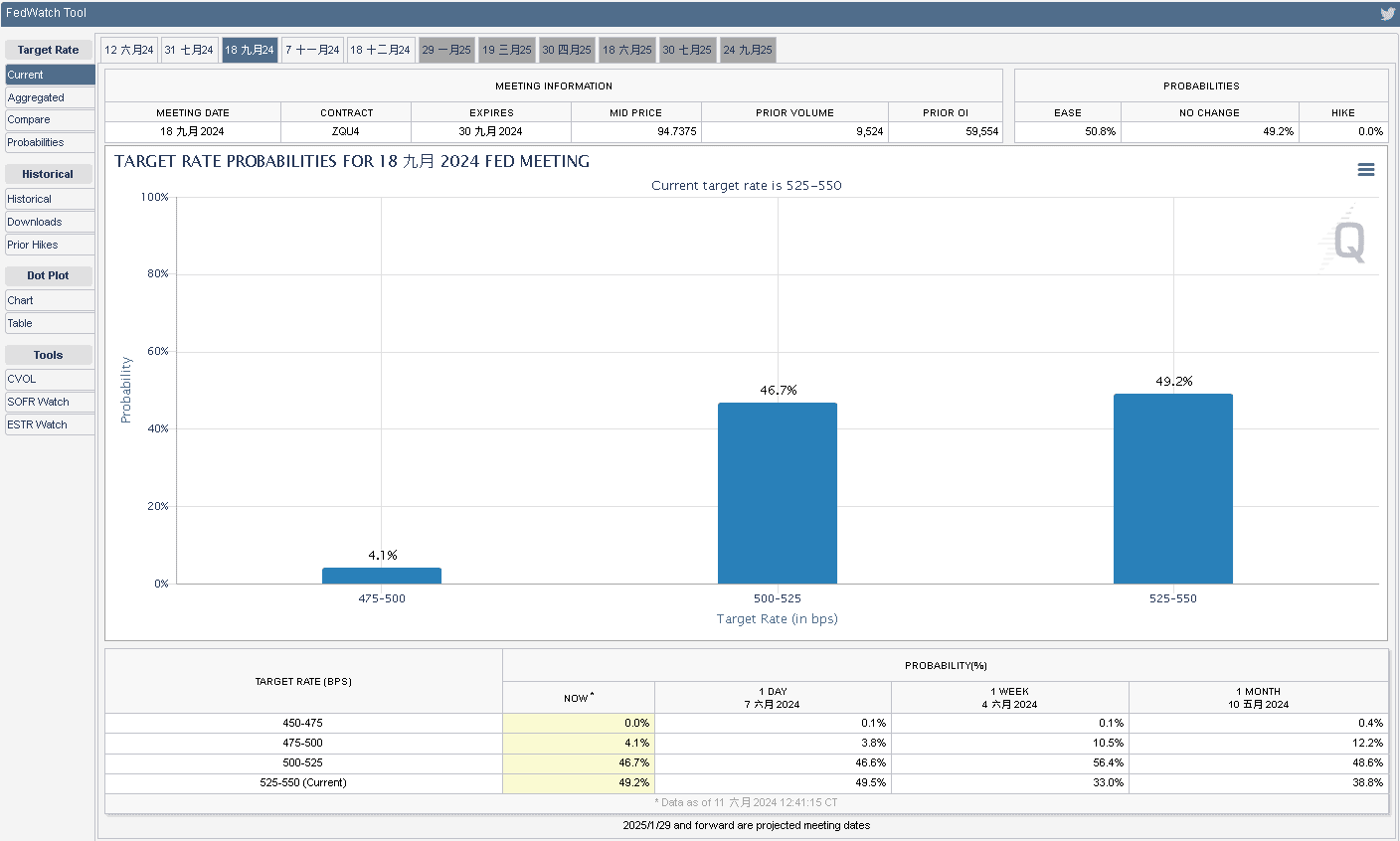Open the Dot Plot Chart
This screenshot has height=841, width=1400.
coord(49,300)
